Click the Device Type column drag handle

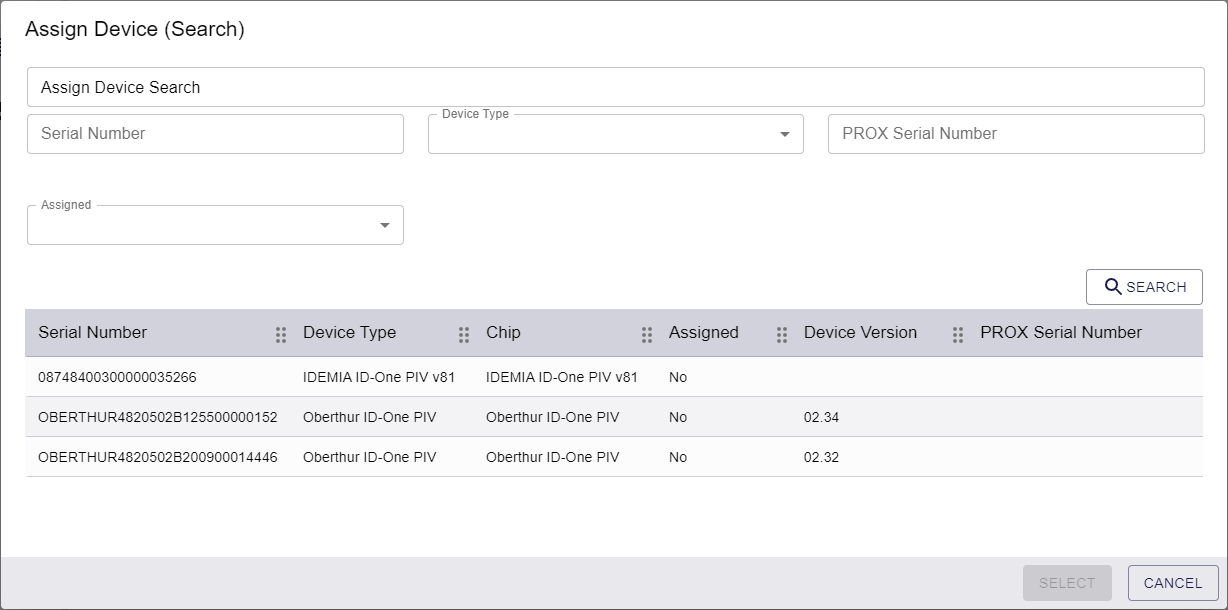pyautogui.click(x=464, y=334)
